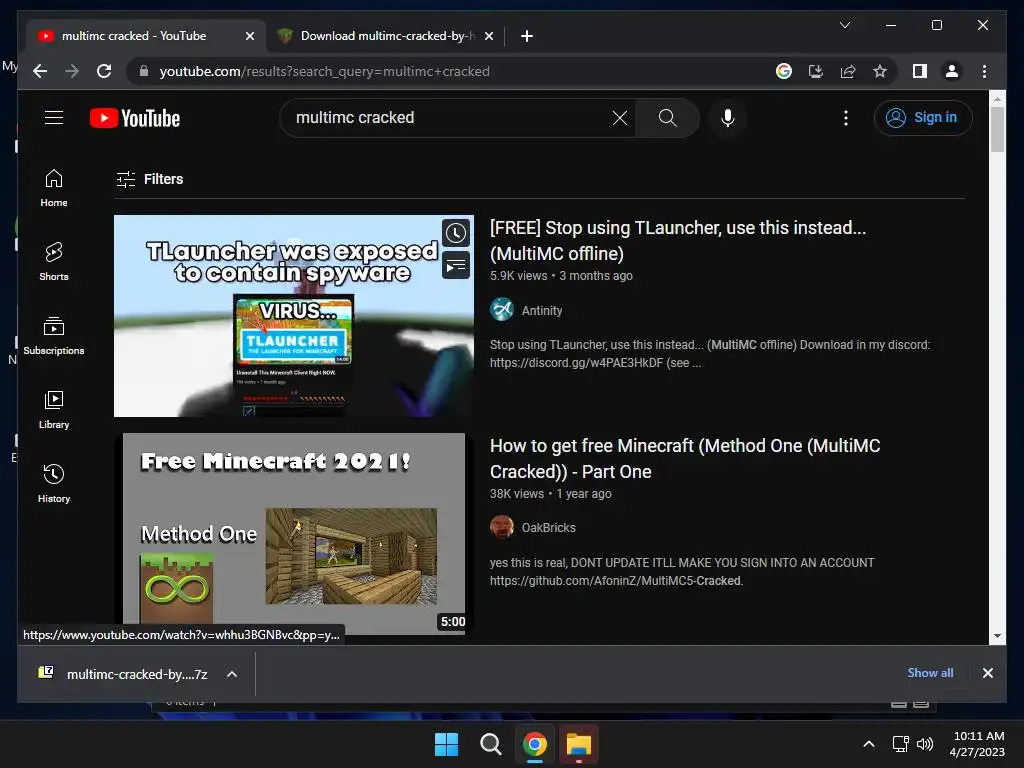Click the browser address bar URL
The height and width of the screenshot is (768, 1024).
pos(325,71)
